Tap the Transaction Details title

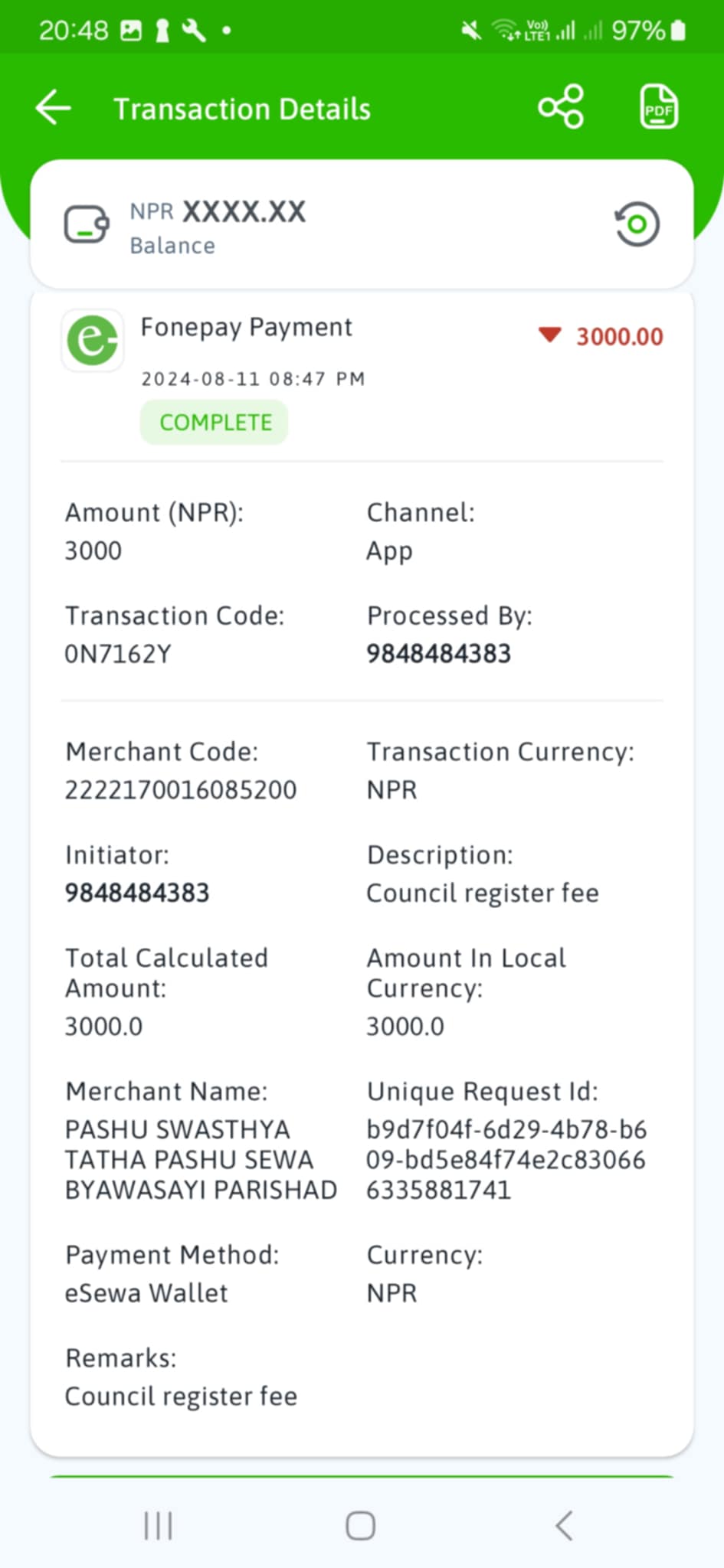coord(242,109)
